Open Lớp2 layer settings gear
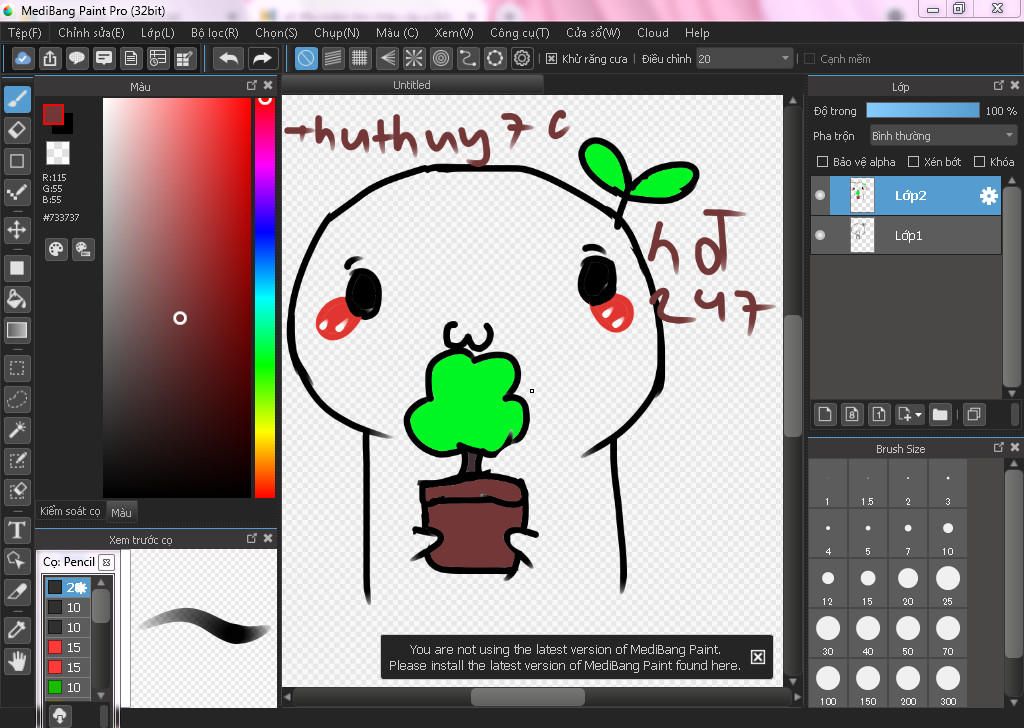The height and width of the screenshot is (728, 1024). [989, 196]
